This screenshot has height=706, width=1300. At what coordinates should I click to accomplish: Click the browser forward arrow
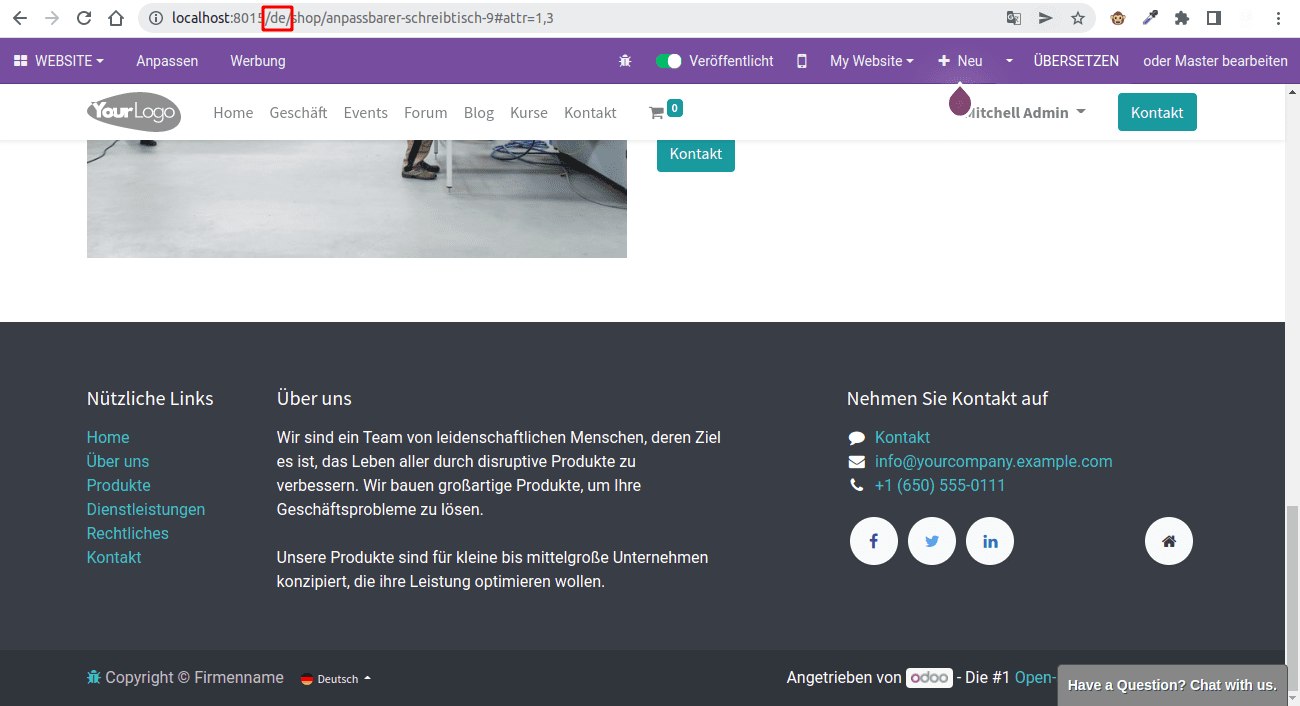coord(52,18)
